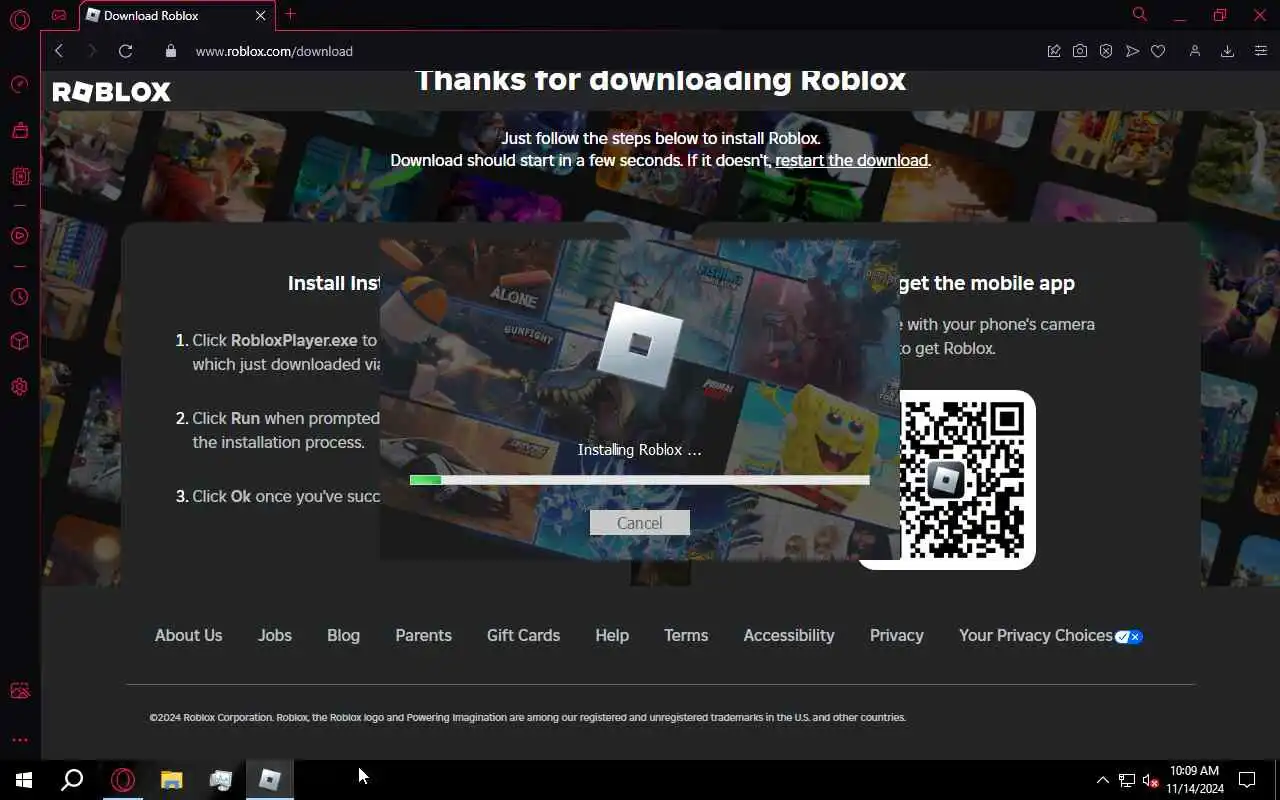Open the Opera GX main menu logo

(19, 19)
